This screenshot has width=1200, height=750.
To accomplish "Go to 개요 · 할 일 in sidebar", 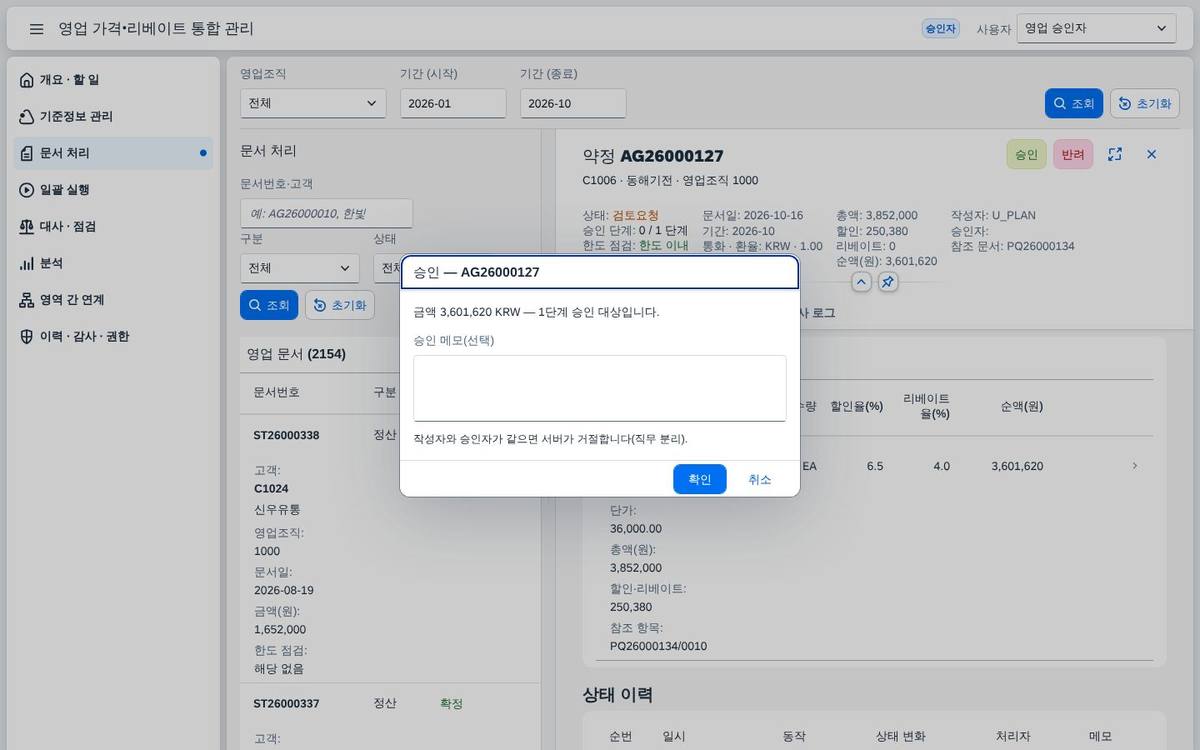I will (x=113, y=80).
